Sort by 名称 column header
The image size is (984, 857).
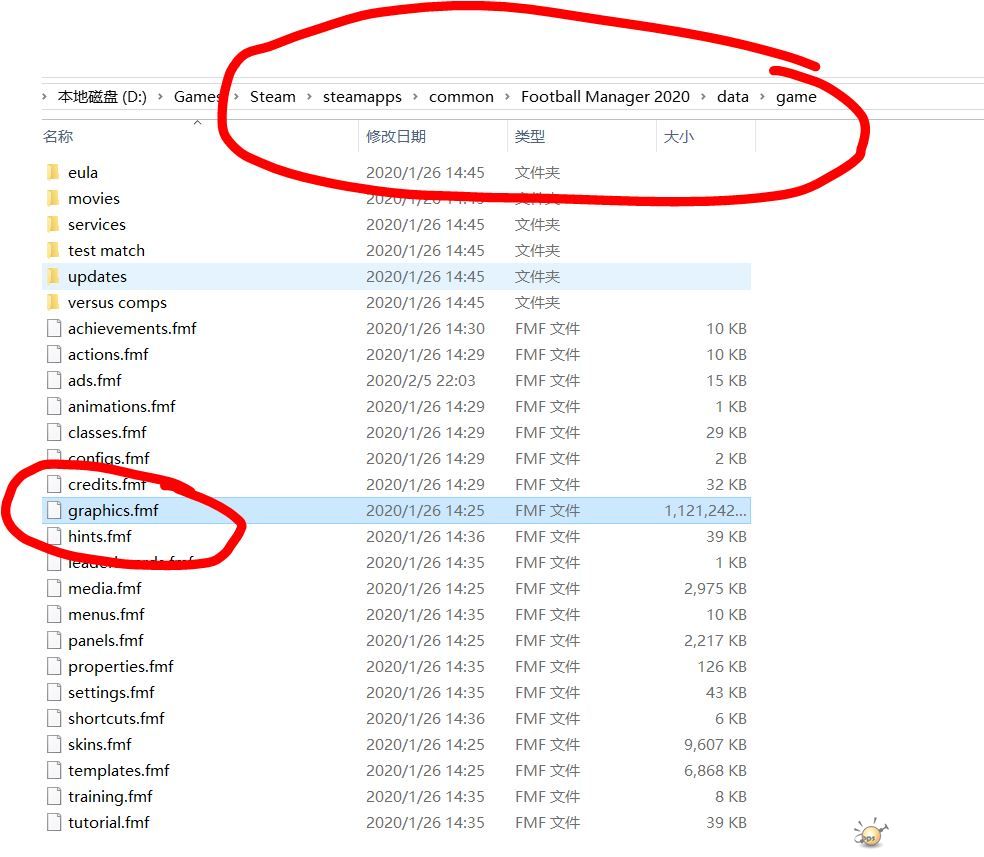(x=58, y=136)
